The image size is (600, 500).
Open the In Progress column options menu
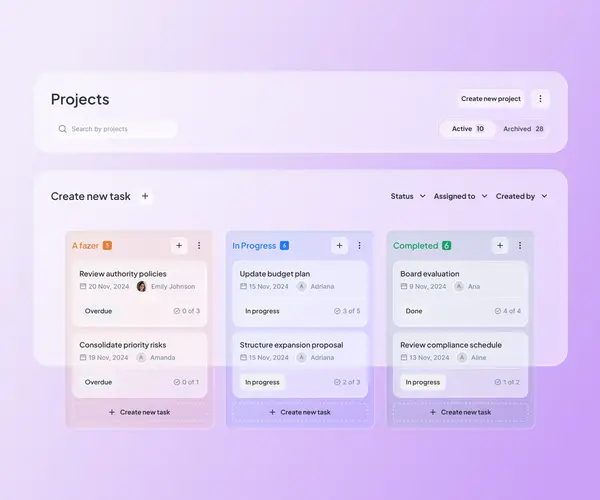[x=359, y=246]
